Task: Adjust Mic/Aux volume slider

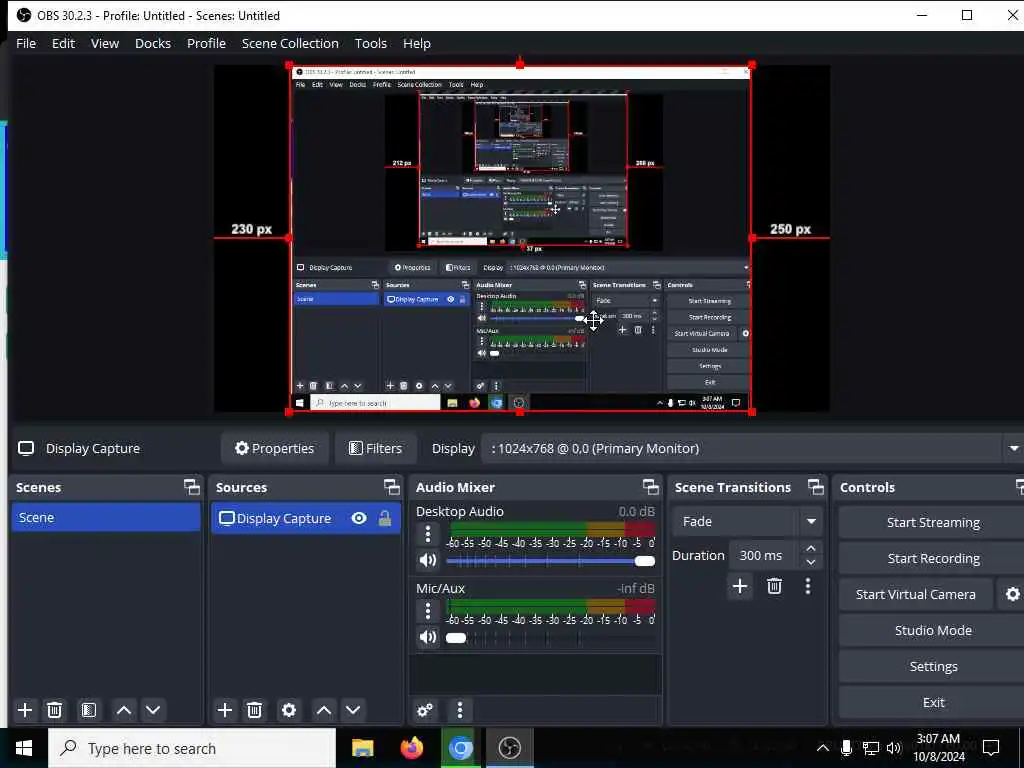Action: coord(551,638)
